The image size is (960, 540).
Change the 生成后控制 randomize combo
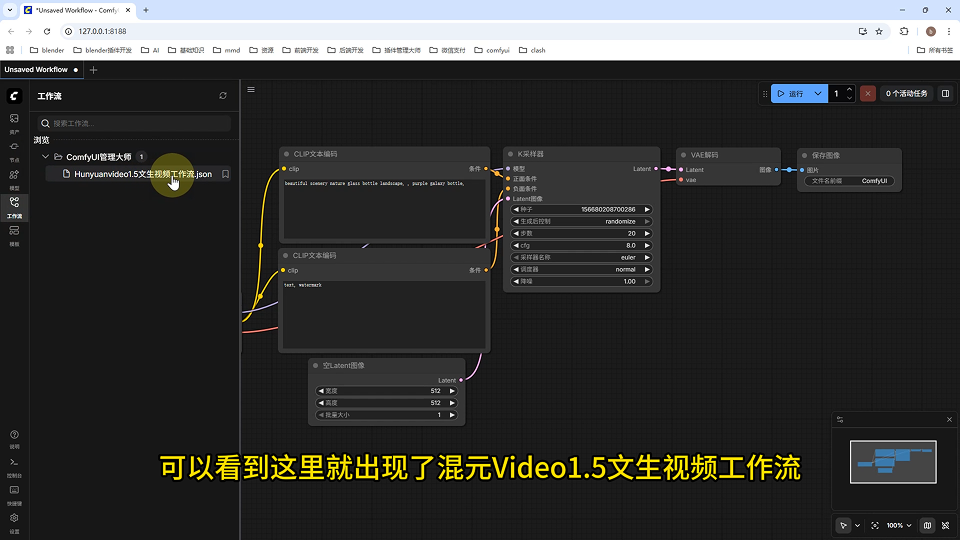pyautogui.click(x=581, y=222)
